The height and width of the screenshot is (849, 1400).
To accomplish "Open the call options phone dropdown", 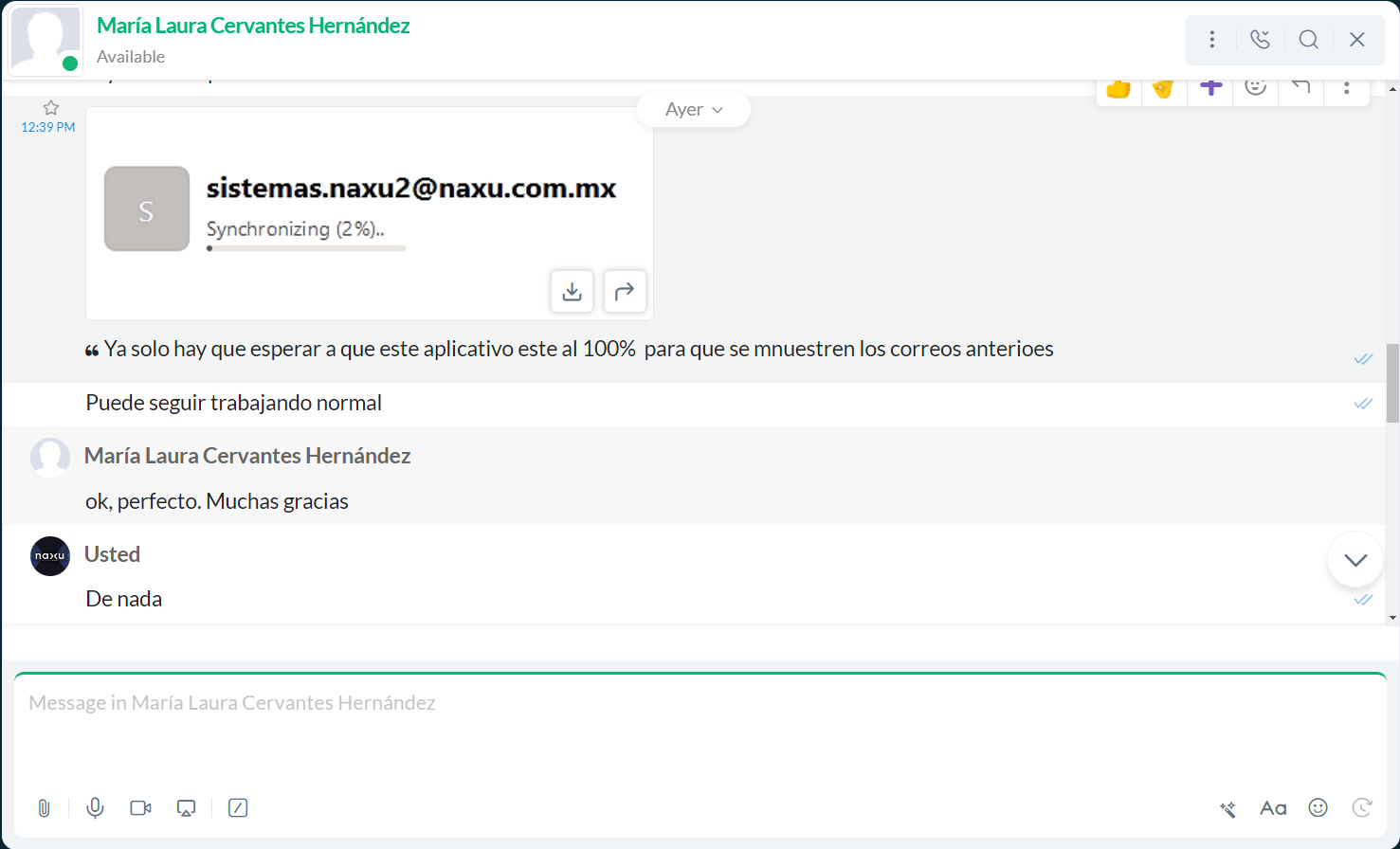I will point(1260,40).
